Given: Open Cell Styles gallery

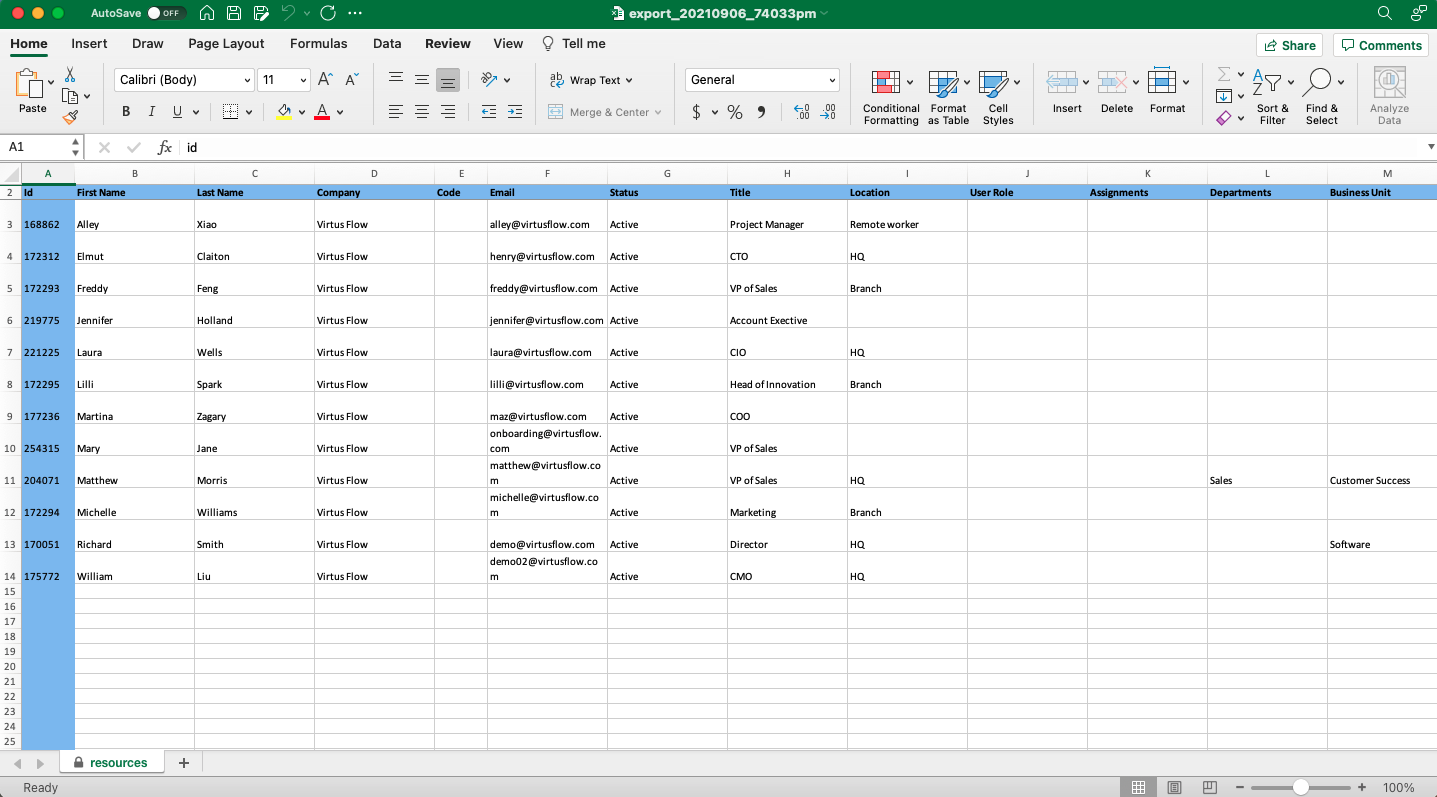Looking at the screenshot, I should pyautogui.click(x=998, y=97).
